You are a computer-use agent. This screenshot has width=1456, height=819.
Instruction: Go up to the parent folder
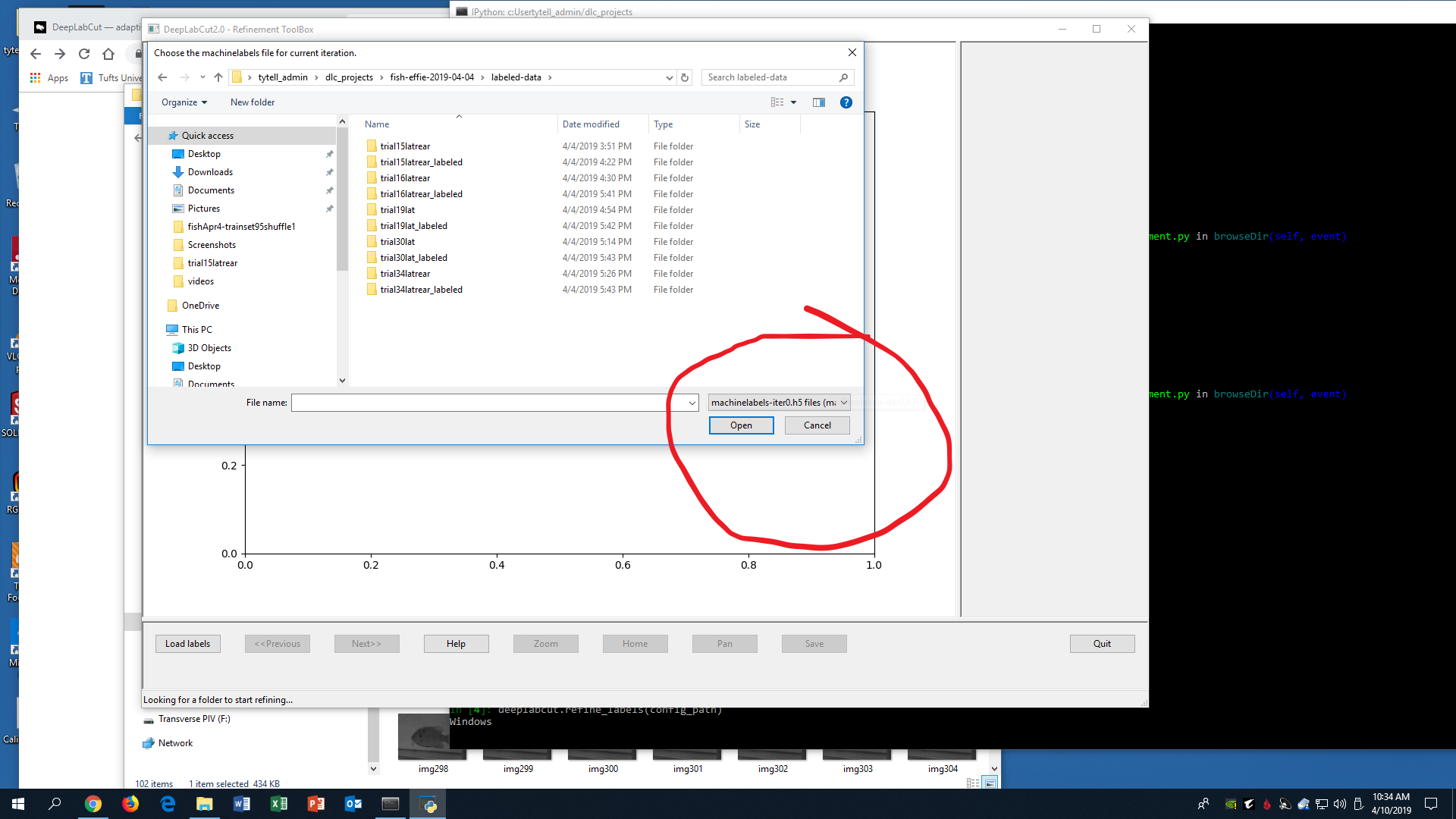[x=218, y=77]
